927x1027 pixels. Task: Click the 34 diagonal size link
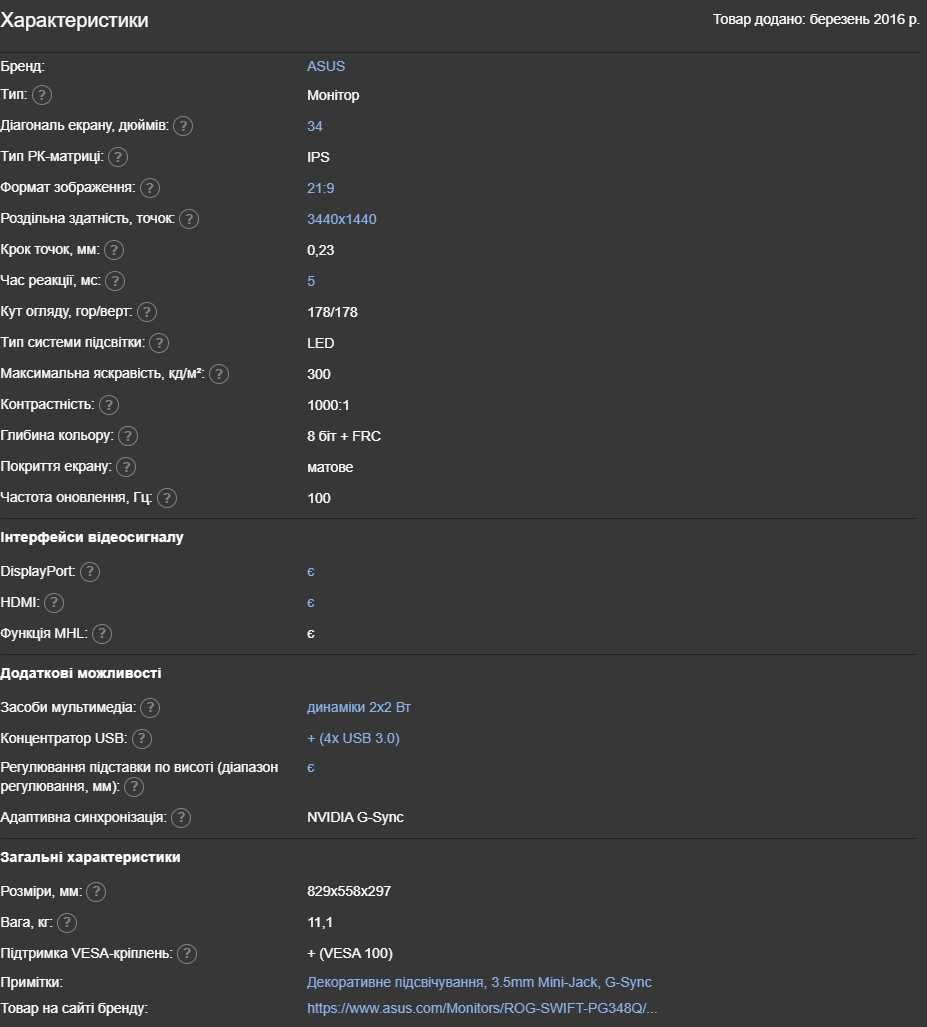pos(314,126)
